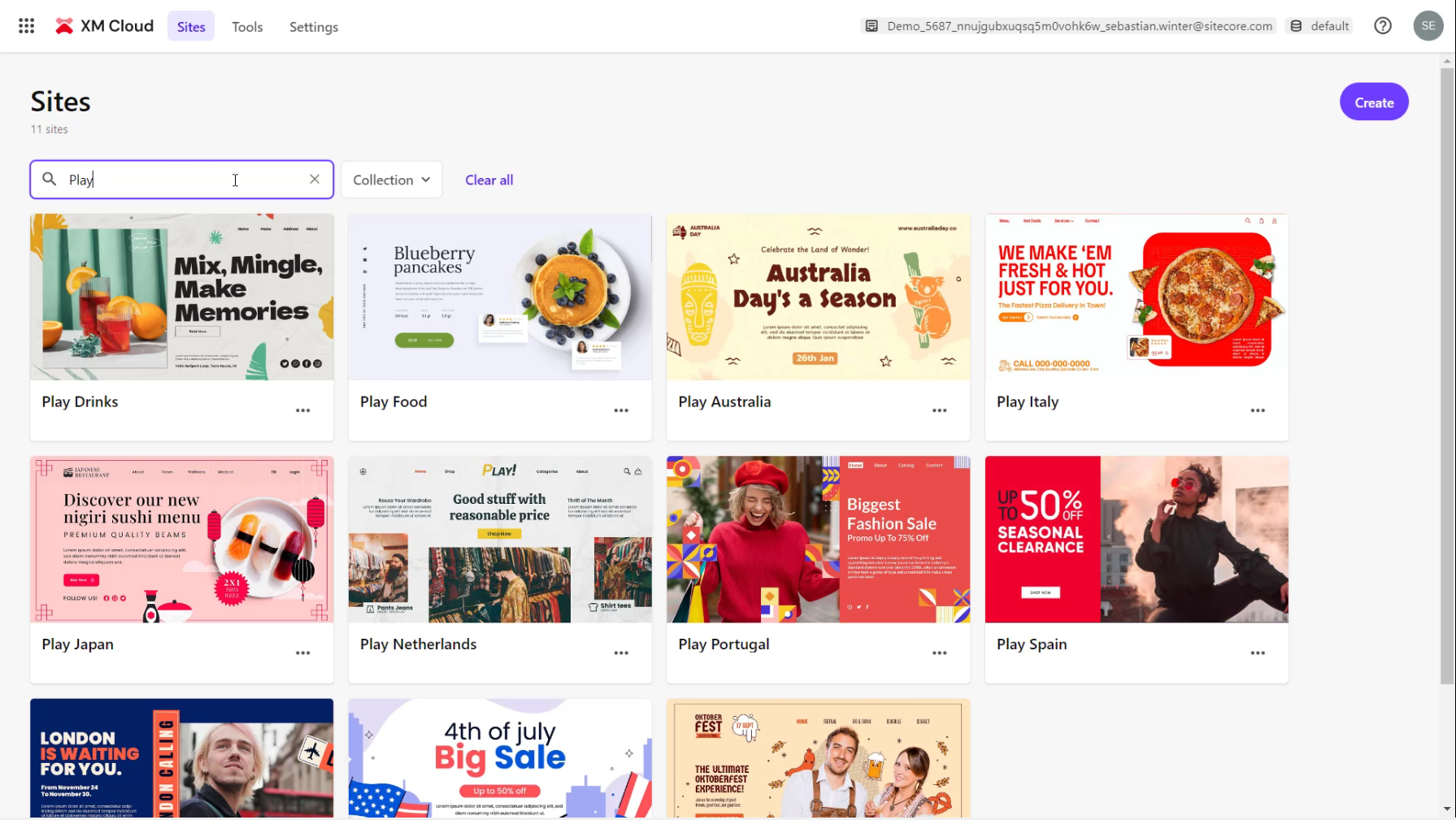Open the more options menu for Play Spain
The width and height of the screenshot is (1456, 820).
pos(1258,653)
